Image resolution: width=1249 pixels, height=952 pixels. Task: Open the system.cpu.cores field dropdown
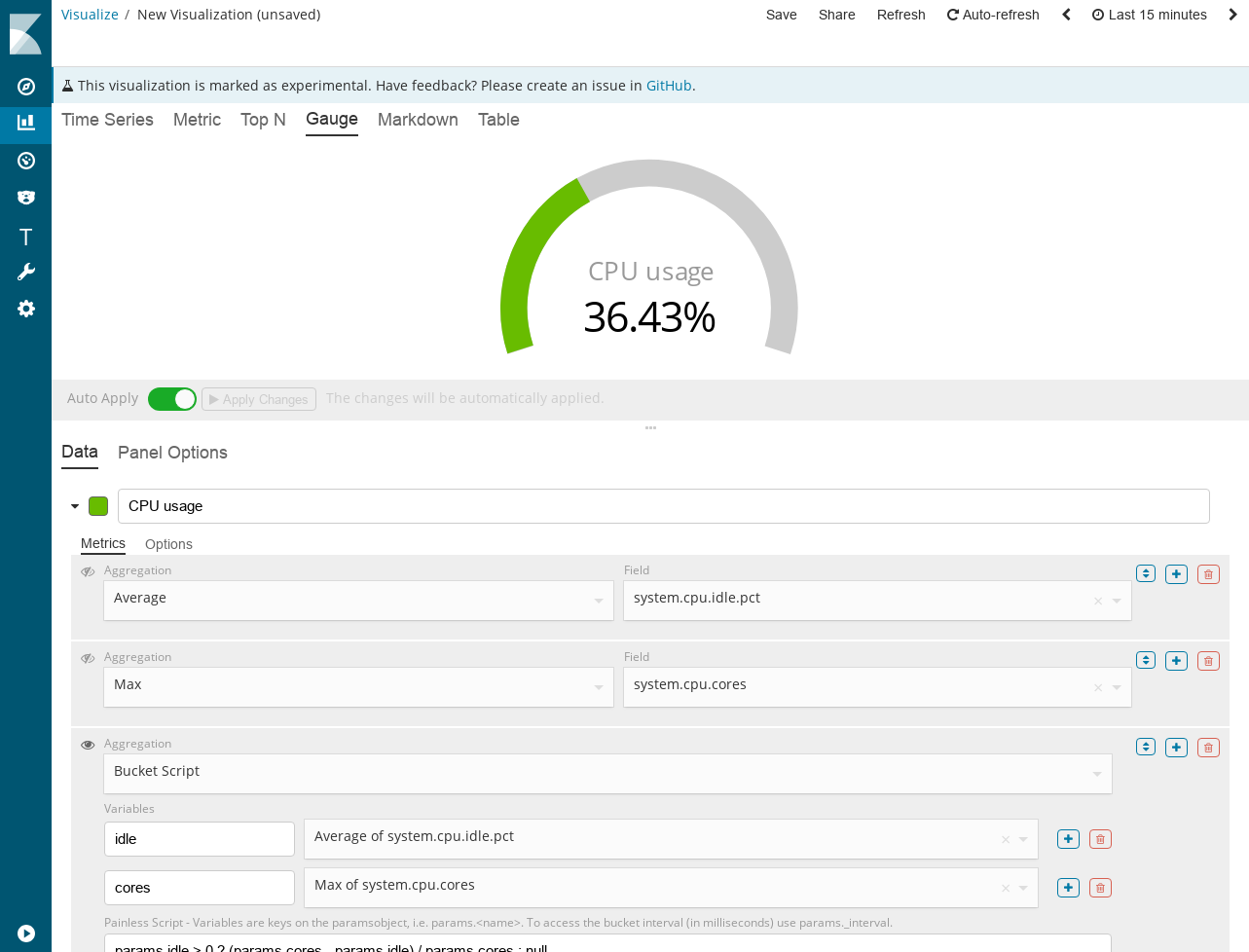(x=876, y=686)
